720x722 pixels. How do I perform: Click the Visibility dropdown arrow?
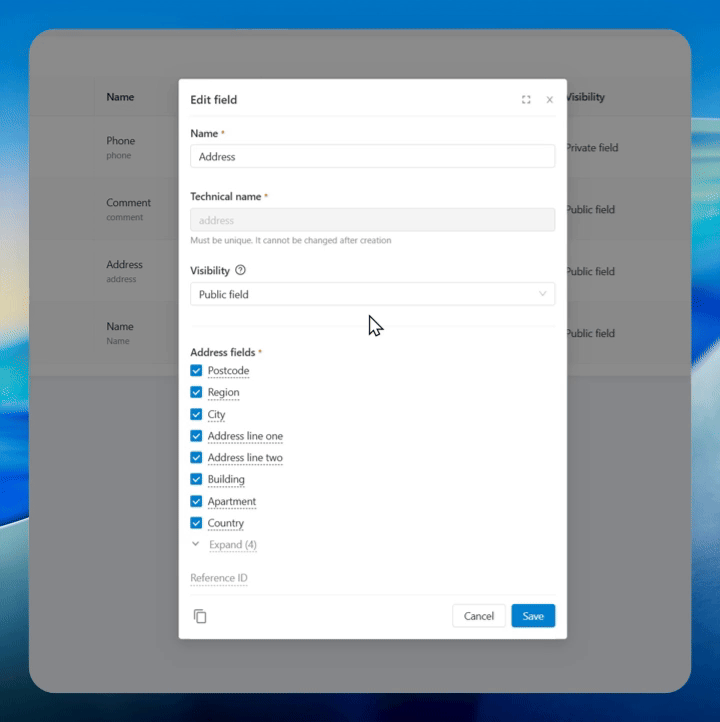[x=542, y=294]
